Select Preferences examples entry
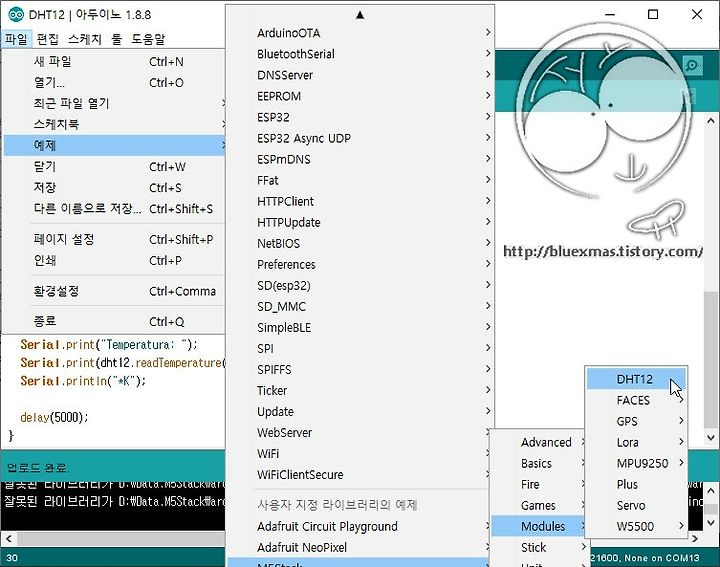 click(x=360, y=264)
